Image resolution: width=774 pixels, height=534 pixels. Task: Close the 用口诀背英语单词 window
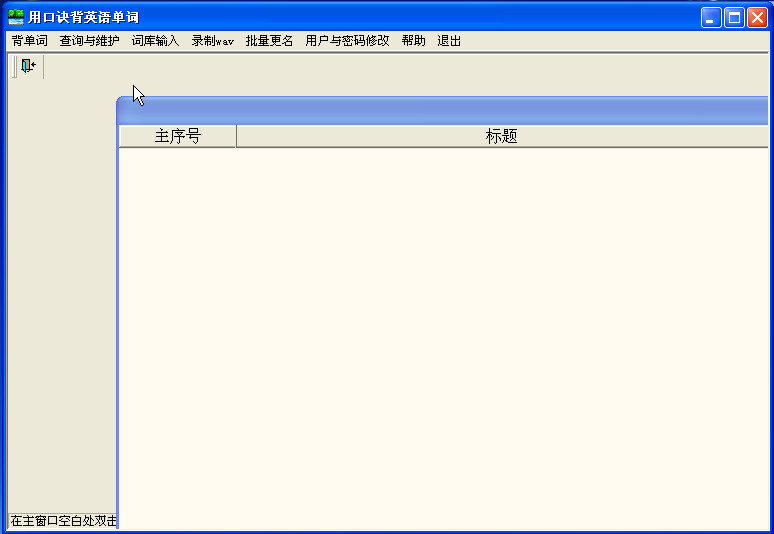[757, 18]
